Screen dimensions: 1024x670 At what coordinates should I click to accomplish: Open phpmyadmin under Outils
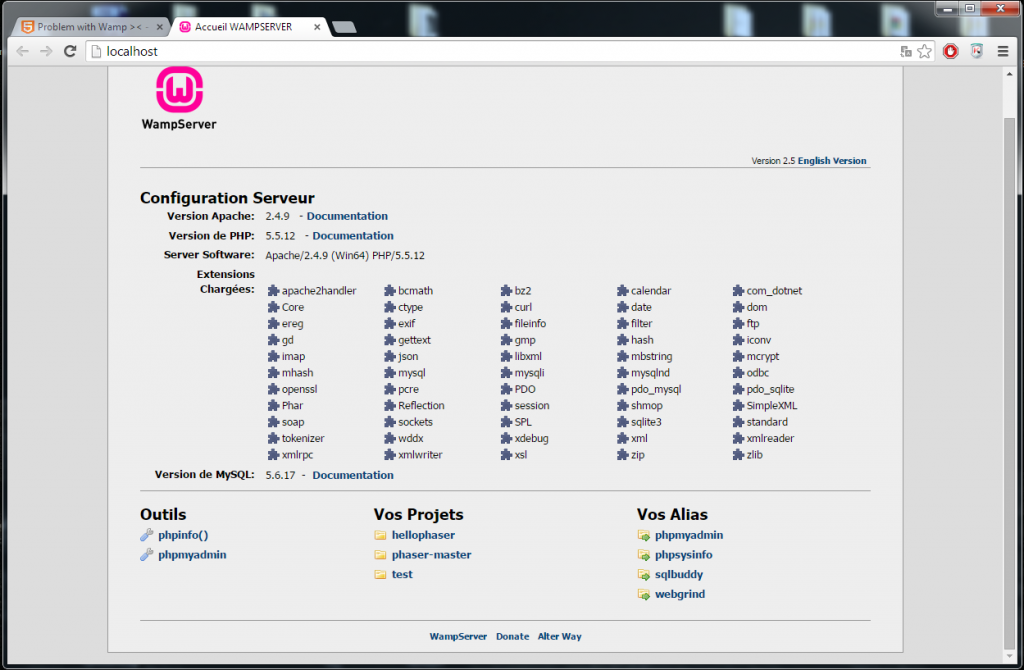coord(192,554)
